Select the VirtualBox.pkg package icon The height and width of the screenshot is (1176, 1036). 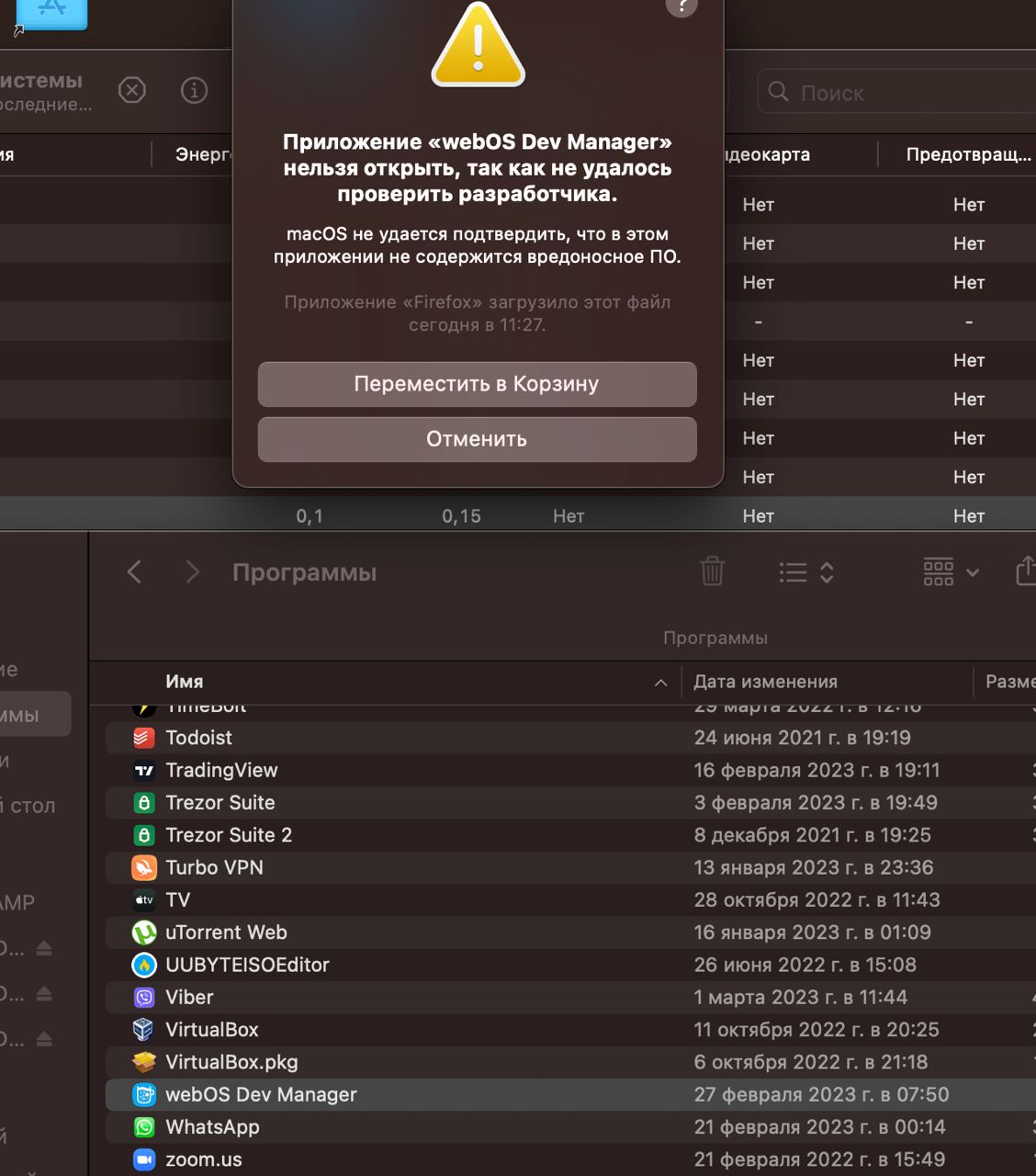(x=144, y=1062)
